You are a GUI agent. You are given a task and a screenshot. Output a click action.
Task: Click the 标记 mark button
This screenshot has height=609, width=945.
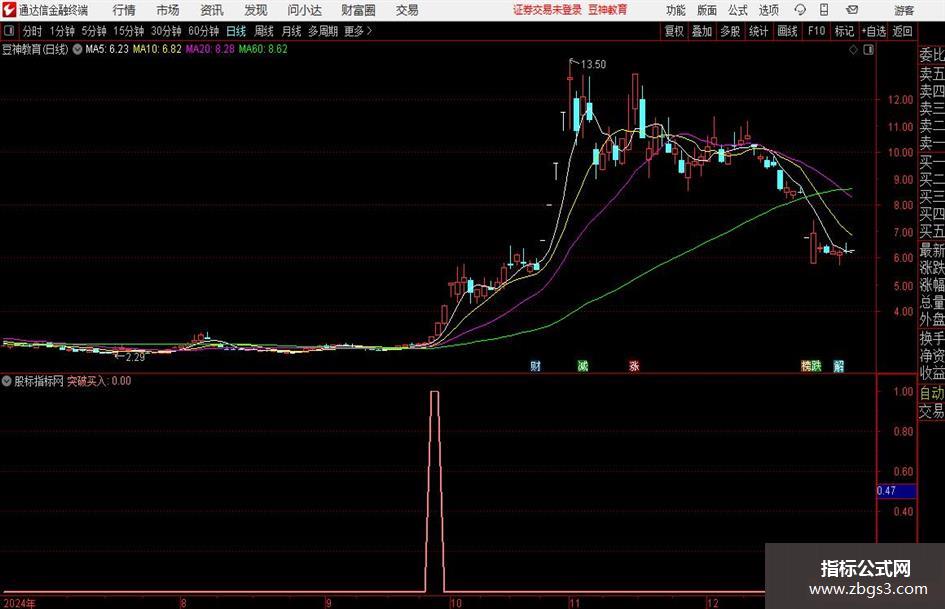point(844,31)
